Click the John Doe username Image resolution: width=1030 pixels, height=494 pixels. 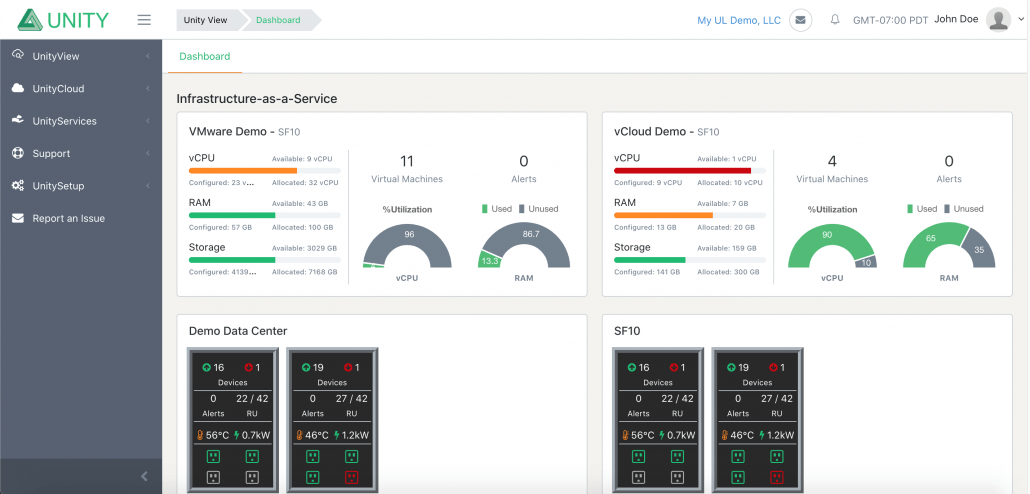coord(956,19)
